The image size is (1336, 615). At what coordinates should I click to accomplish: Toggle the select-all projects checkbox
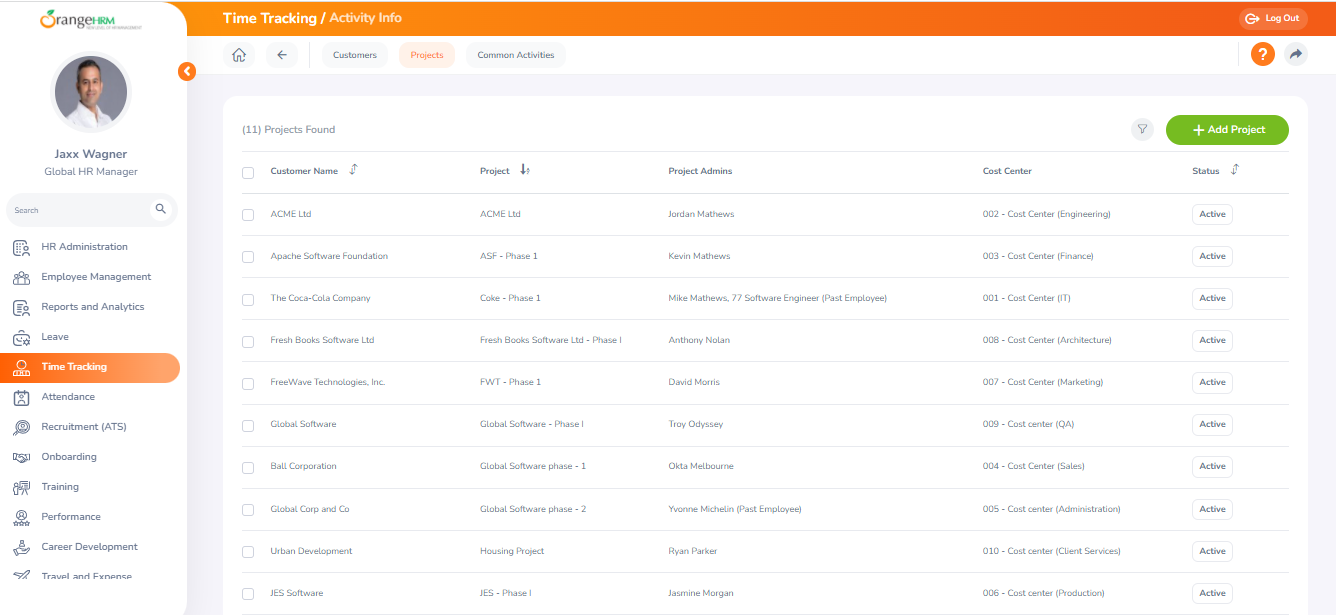248,172
